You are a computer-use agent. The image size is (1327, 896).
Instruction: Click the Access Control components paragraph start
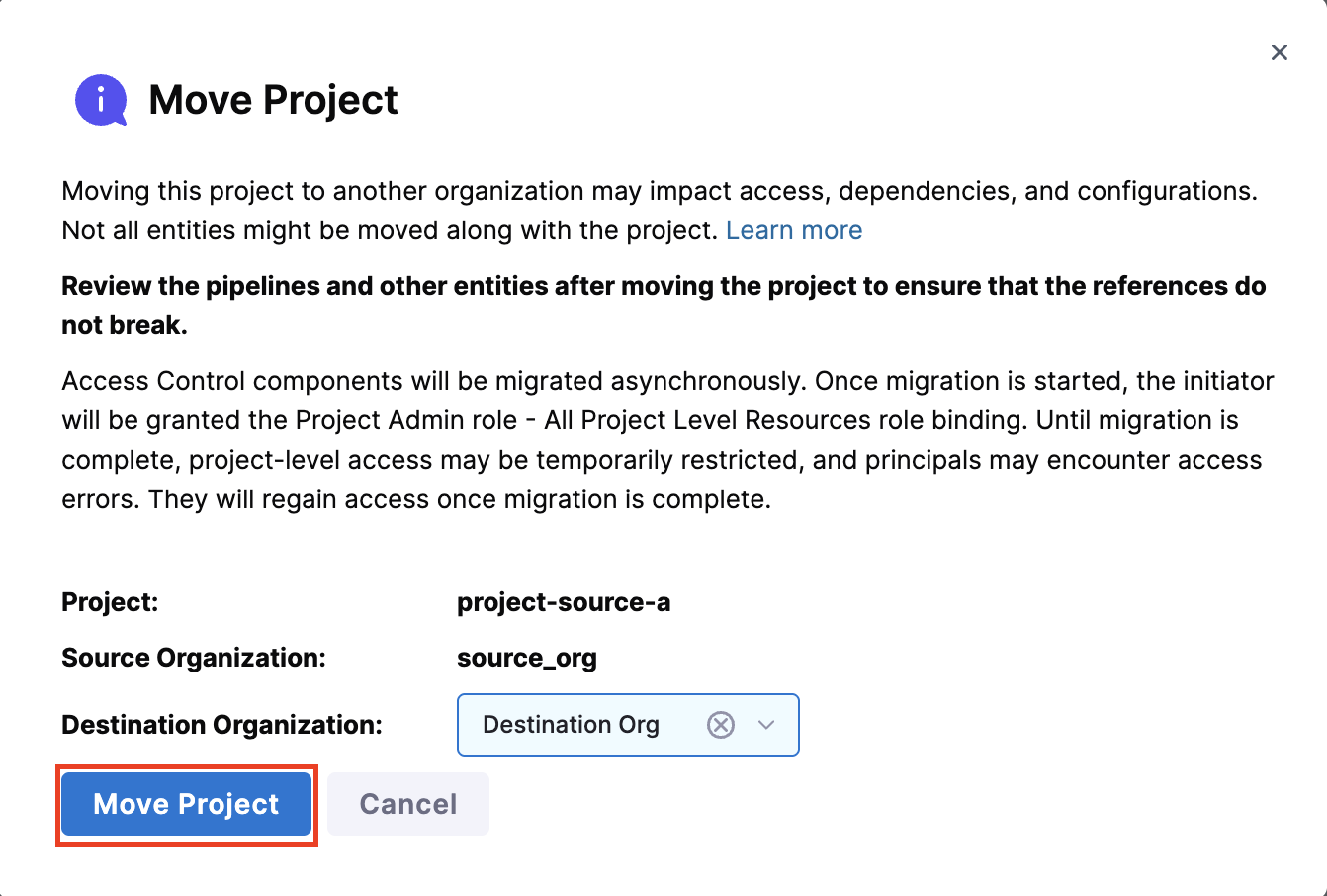198,381
